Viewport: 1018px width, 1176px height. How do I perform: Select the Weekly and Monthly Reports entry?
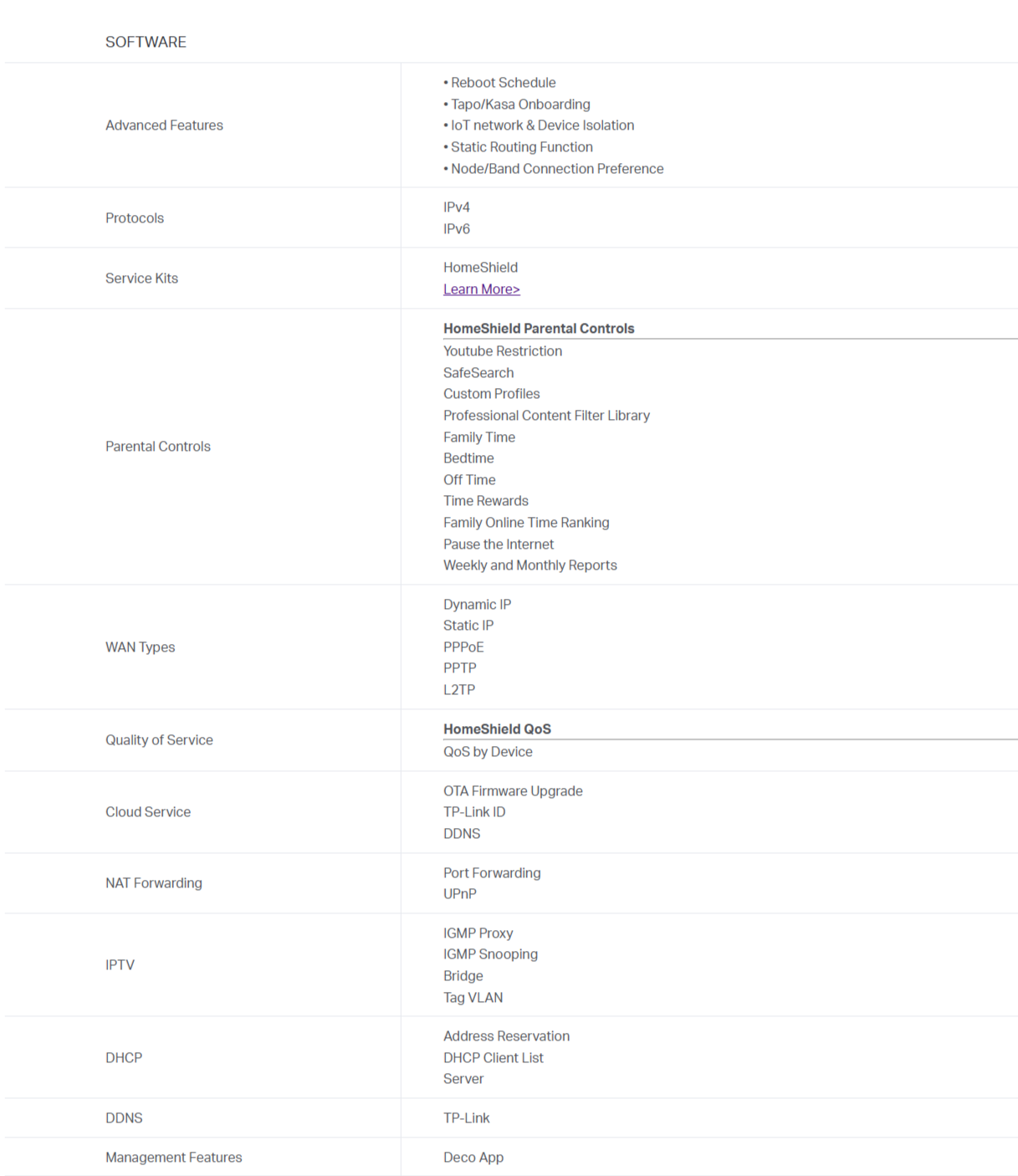[x=530, y=565]
